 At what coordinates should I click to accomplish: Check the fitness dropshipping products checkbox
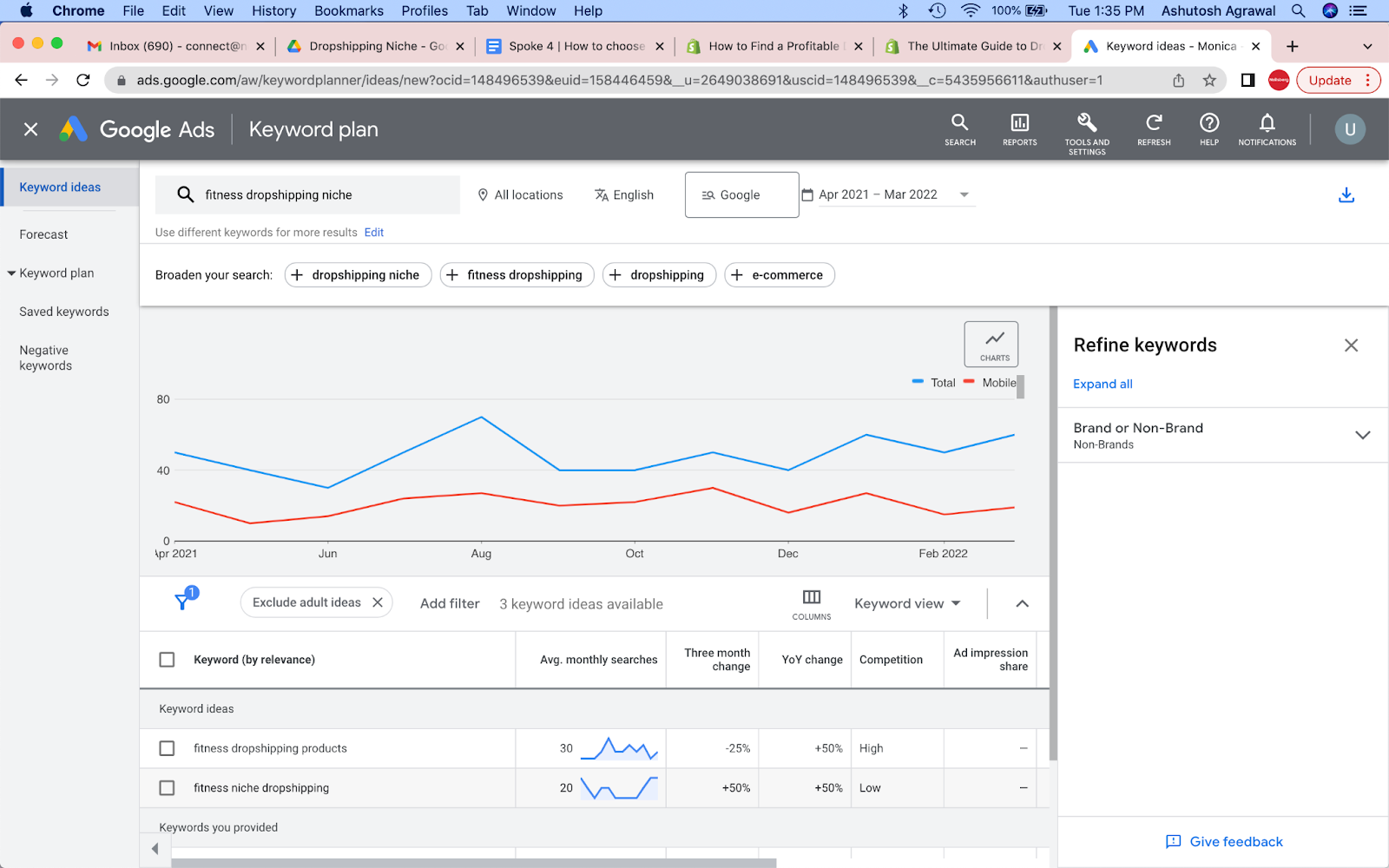(x=168, y=748)
